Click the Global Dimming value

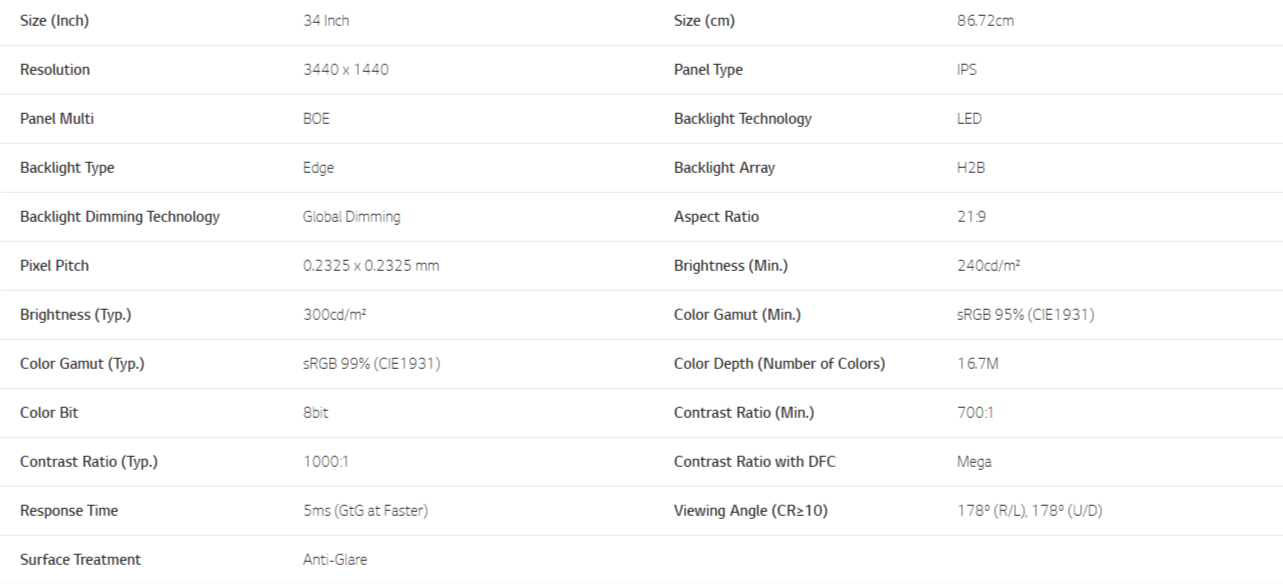(x=352, y=217)
